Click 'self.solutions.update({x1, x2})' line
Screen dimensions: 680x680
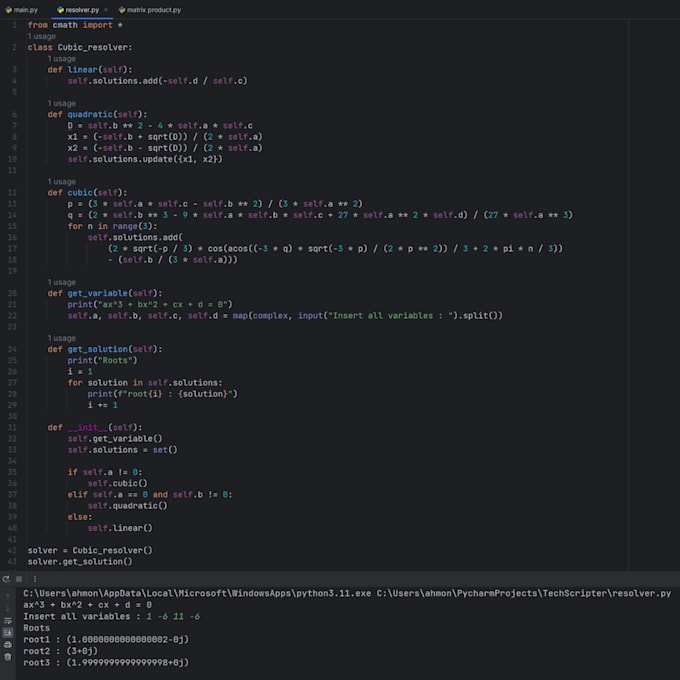click(145, 159)
